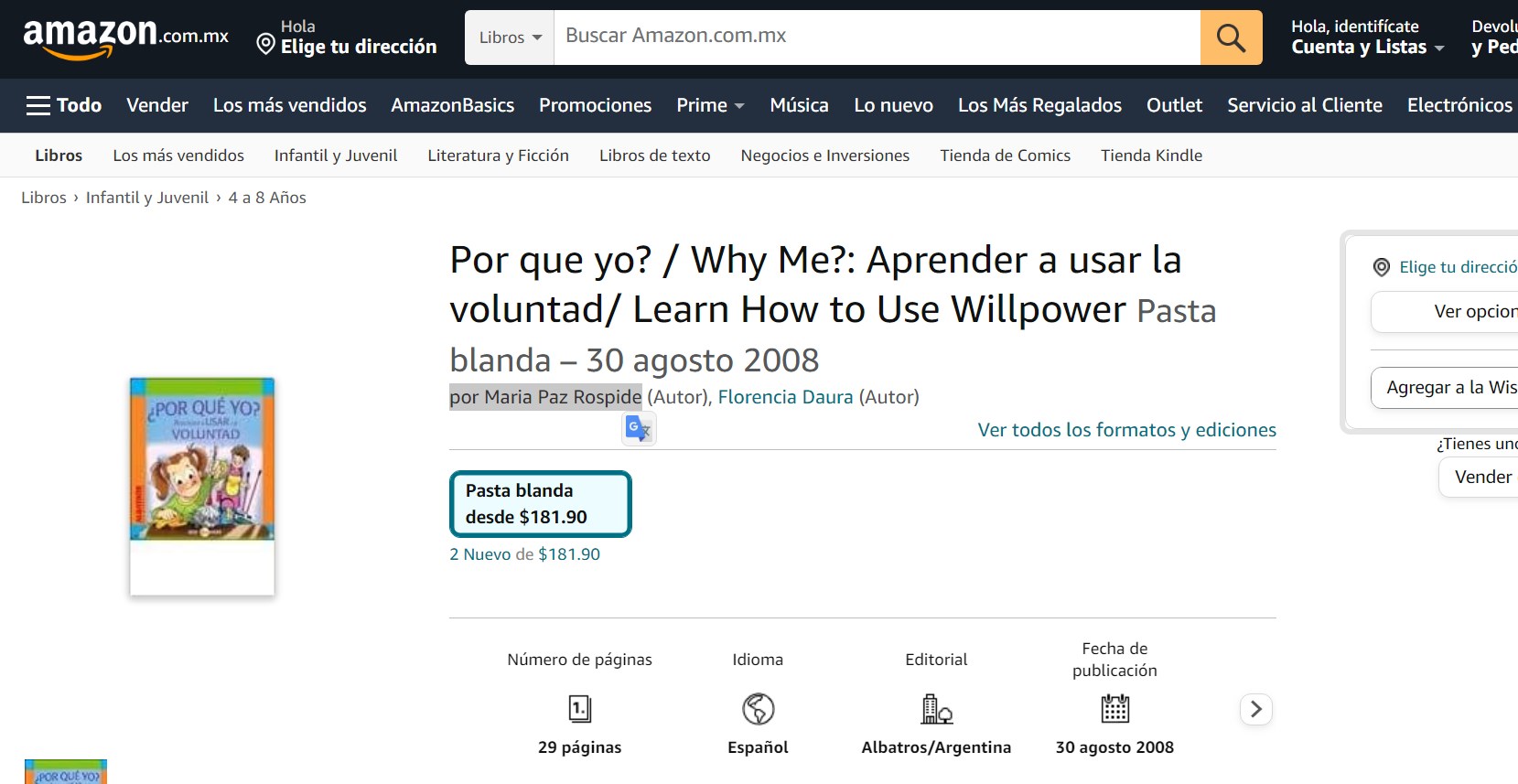Expand the Cuenta y Listas menu
The image size is (1518, 784).
(1367, 38)
